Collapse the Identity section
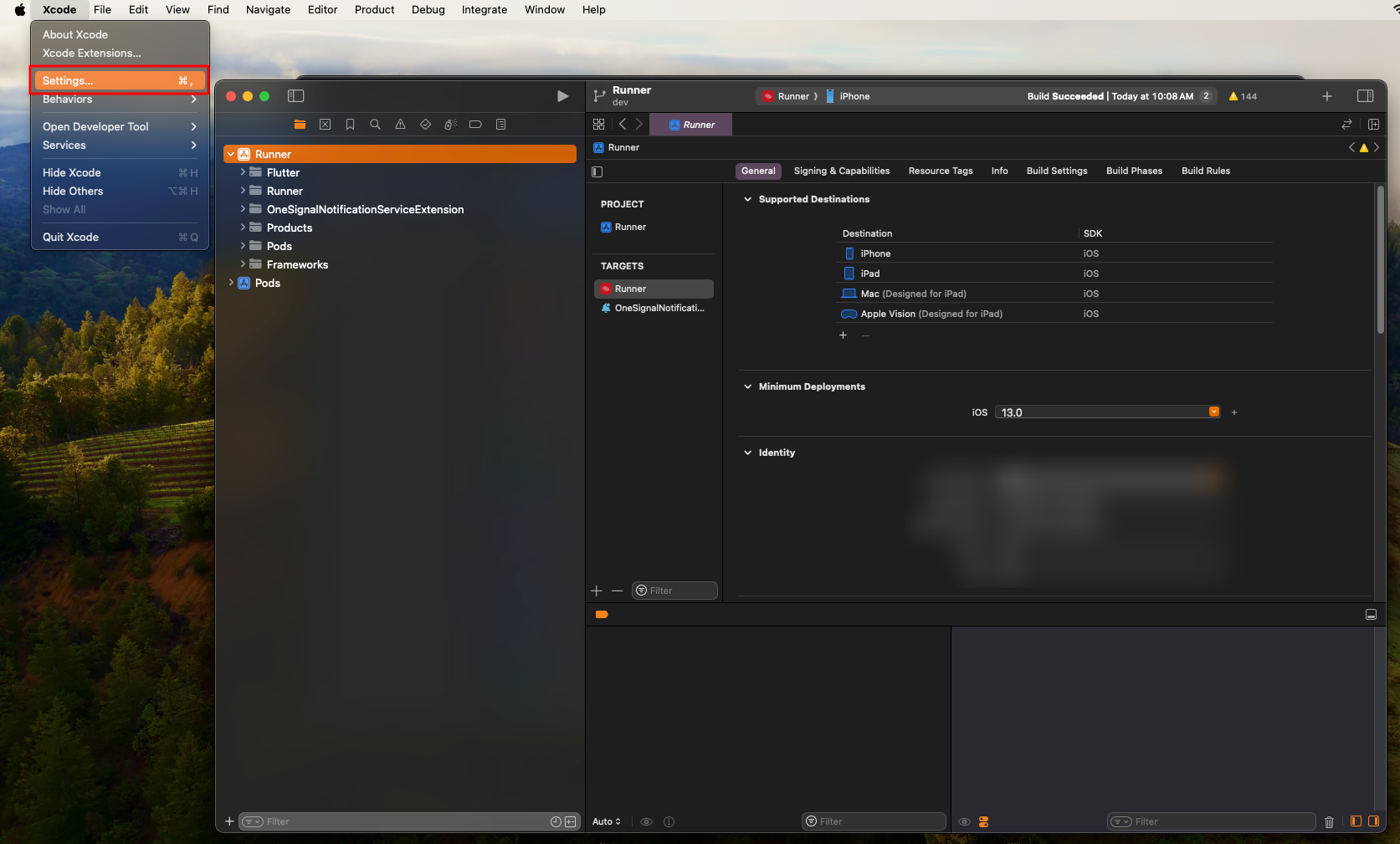Viewport: 1400px width, 844px height. click(747, 453)
